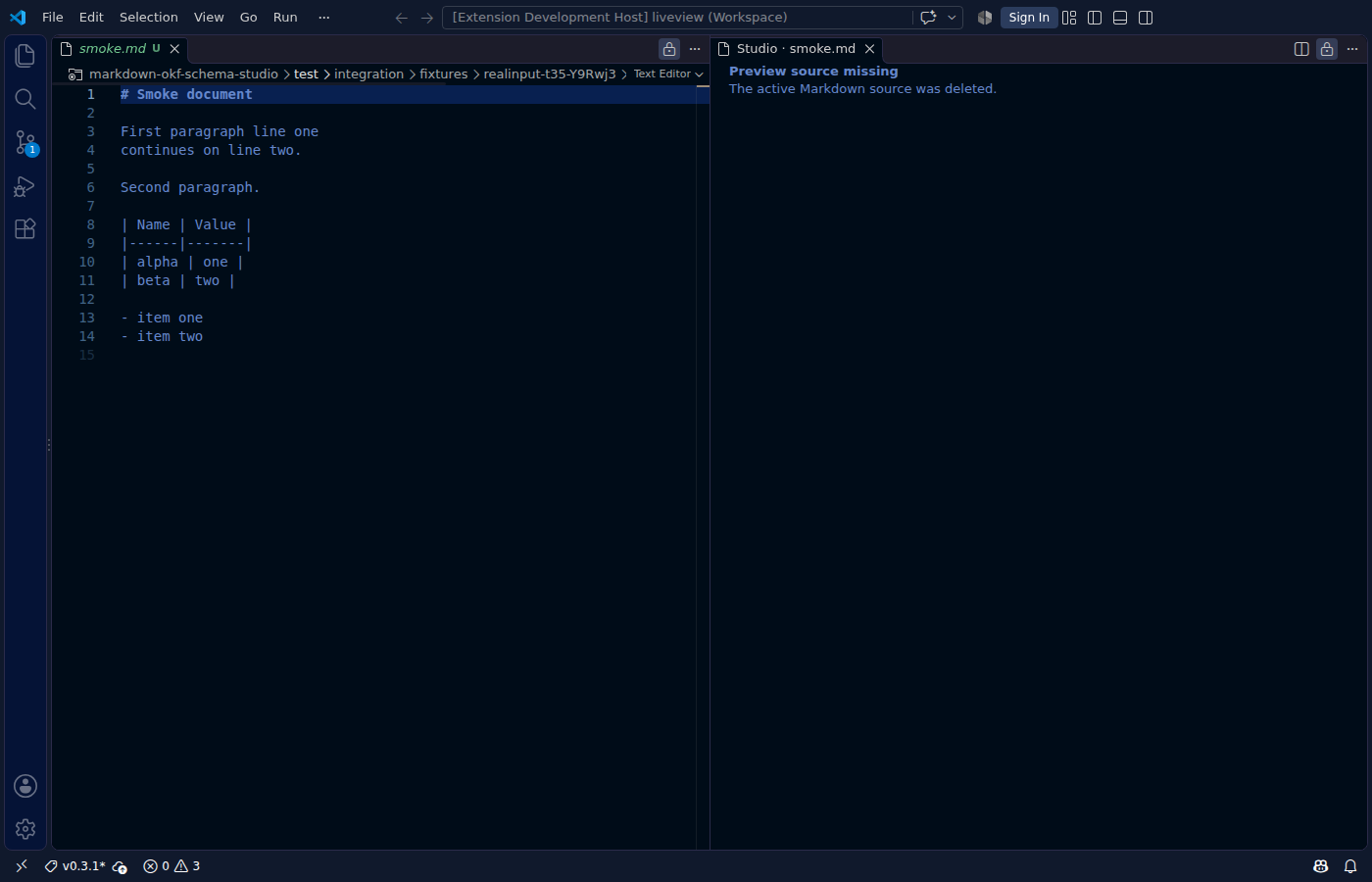Open the Selection menu
The image size is (1372, 882).
(149, 18)
